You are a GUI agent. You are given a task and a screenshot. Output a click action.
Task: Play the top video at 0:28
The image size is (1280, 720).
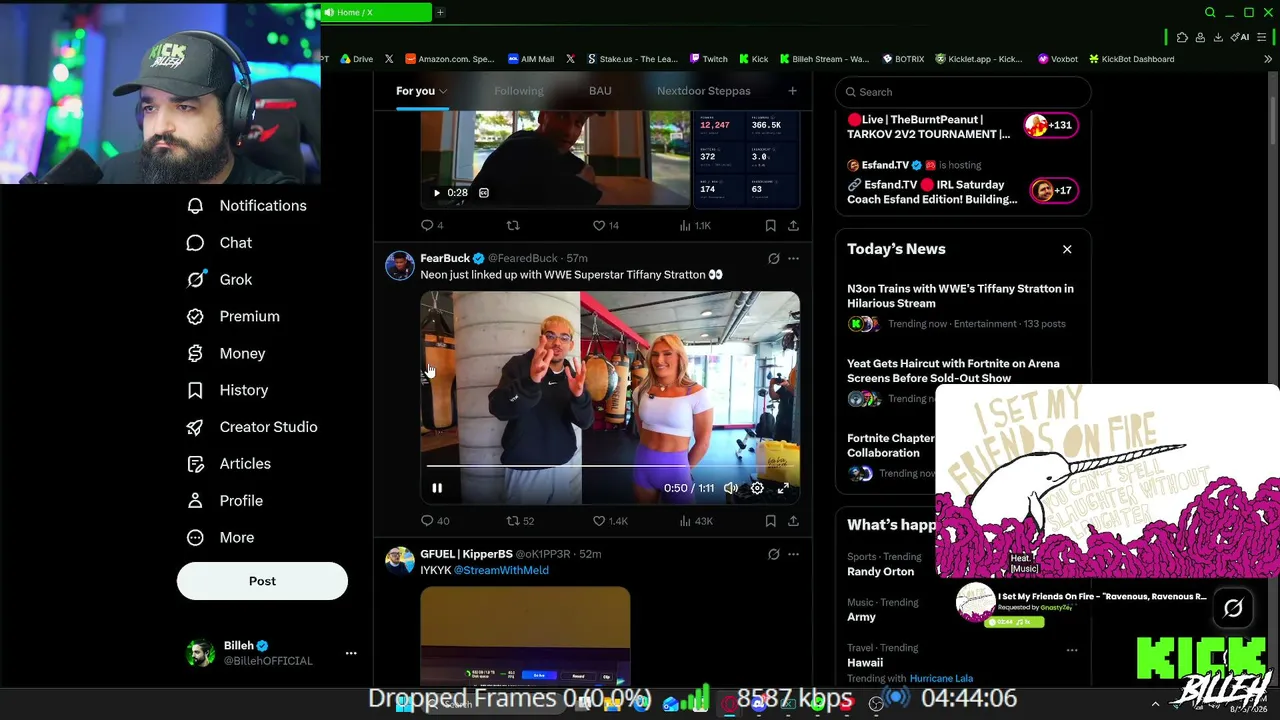(x=436, y=193)
